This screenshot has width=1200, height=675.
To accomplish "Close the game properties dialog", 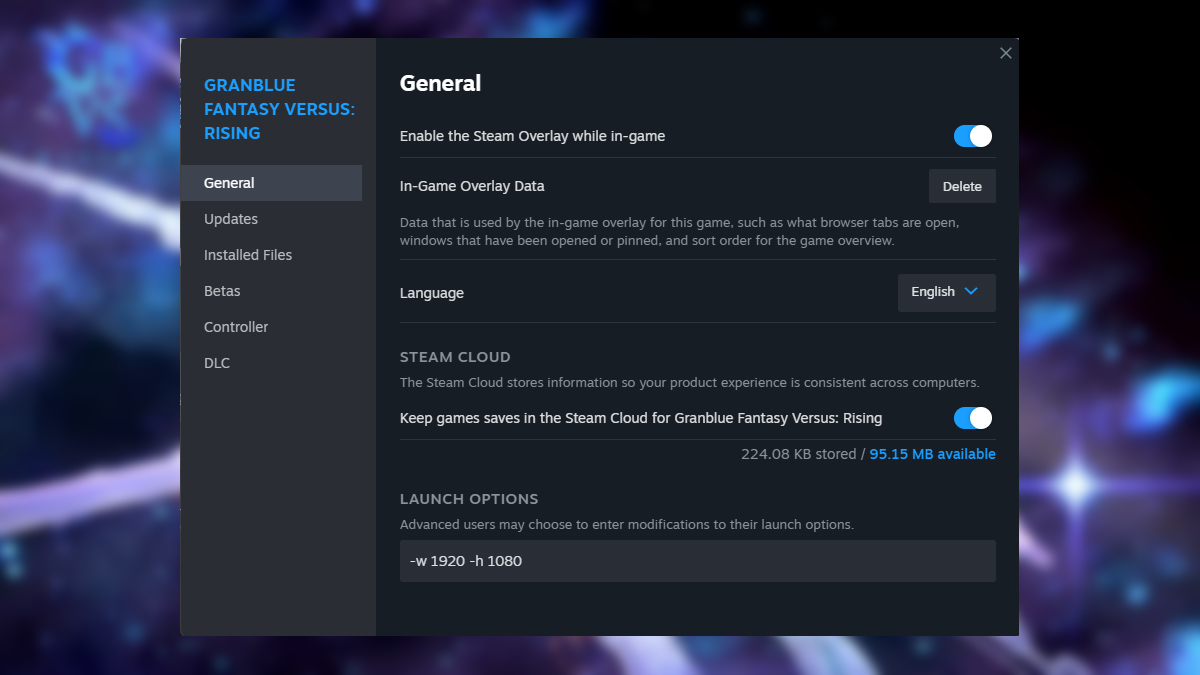I will coord(1005,53).
